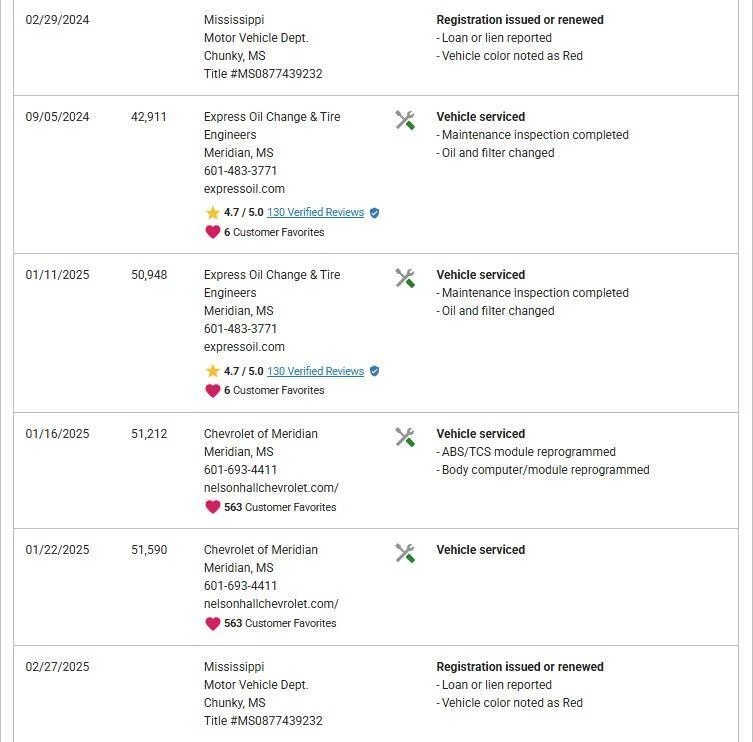Click the wrench icon for the 01/16/2025 service
This screenshot has height=742, width=753.
pos(405,437)
